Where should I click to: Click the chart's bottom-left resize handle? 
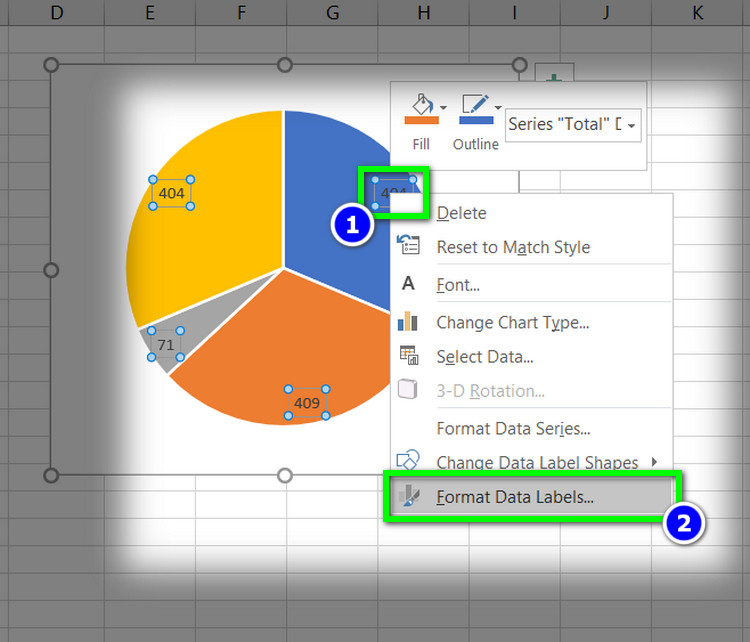51,476
